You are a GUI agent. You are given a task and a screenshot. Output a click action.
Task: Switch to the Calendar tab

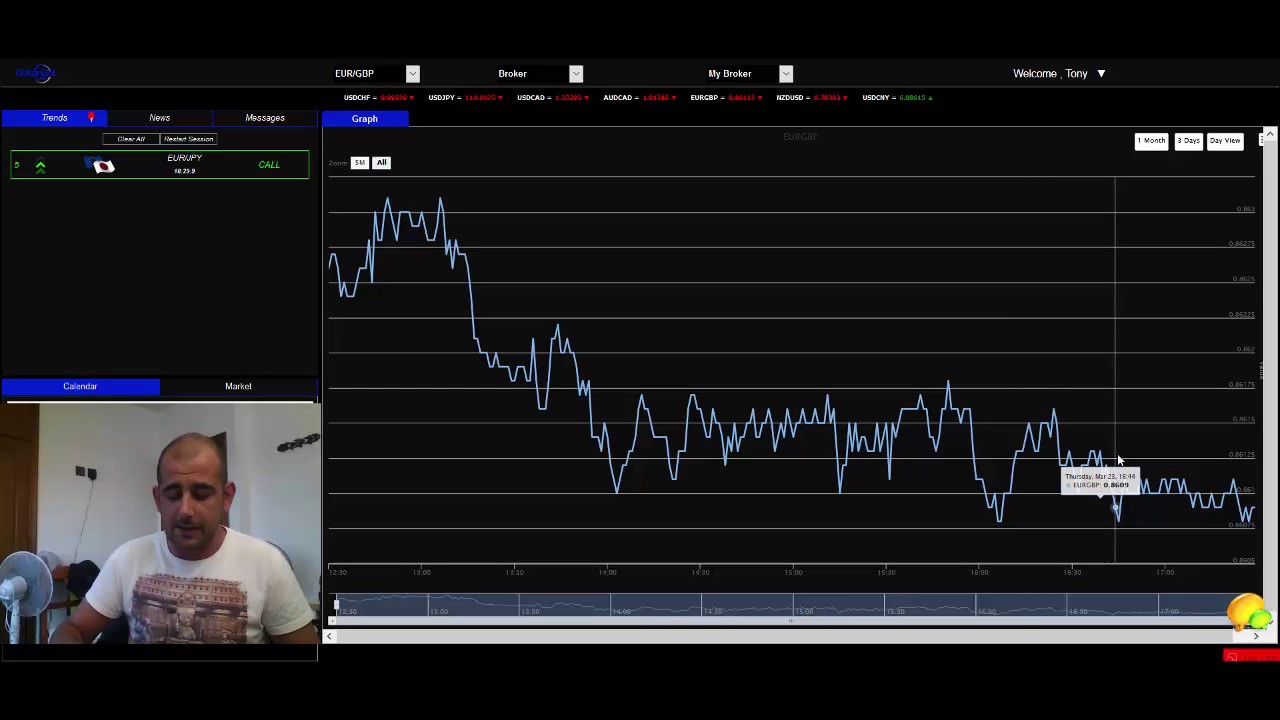click(x=80, y=386)
